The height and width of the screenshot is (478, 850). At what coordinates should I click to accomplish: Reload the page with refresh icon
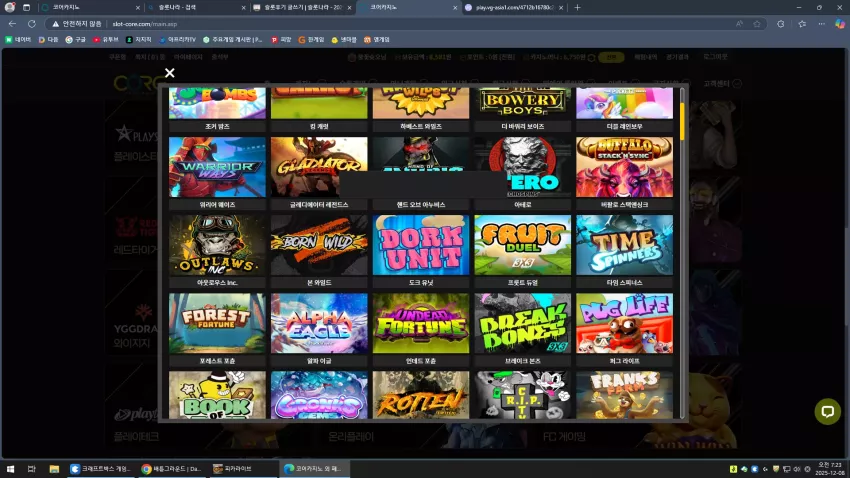32,24
